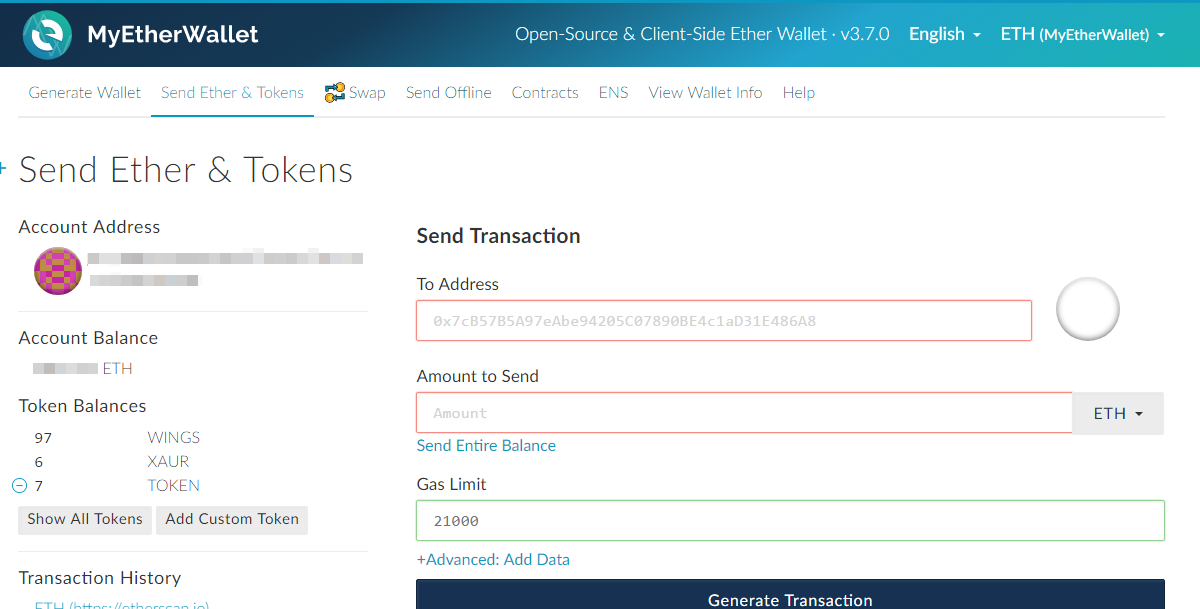The image size is (1200, 609).
Task: Click the Send Transaction heading
Action: click(499, 236)
